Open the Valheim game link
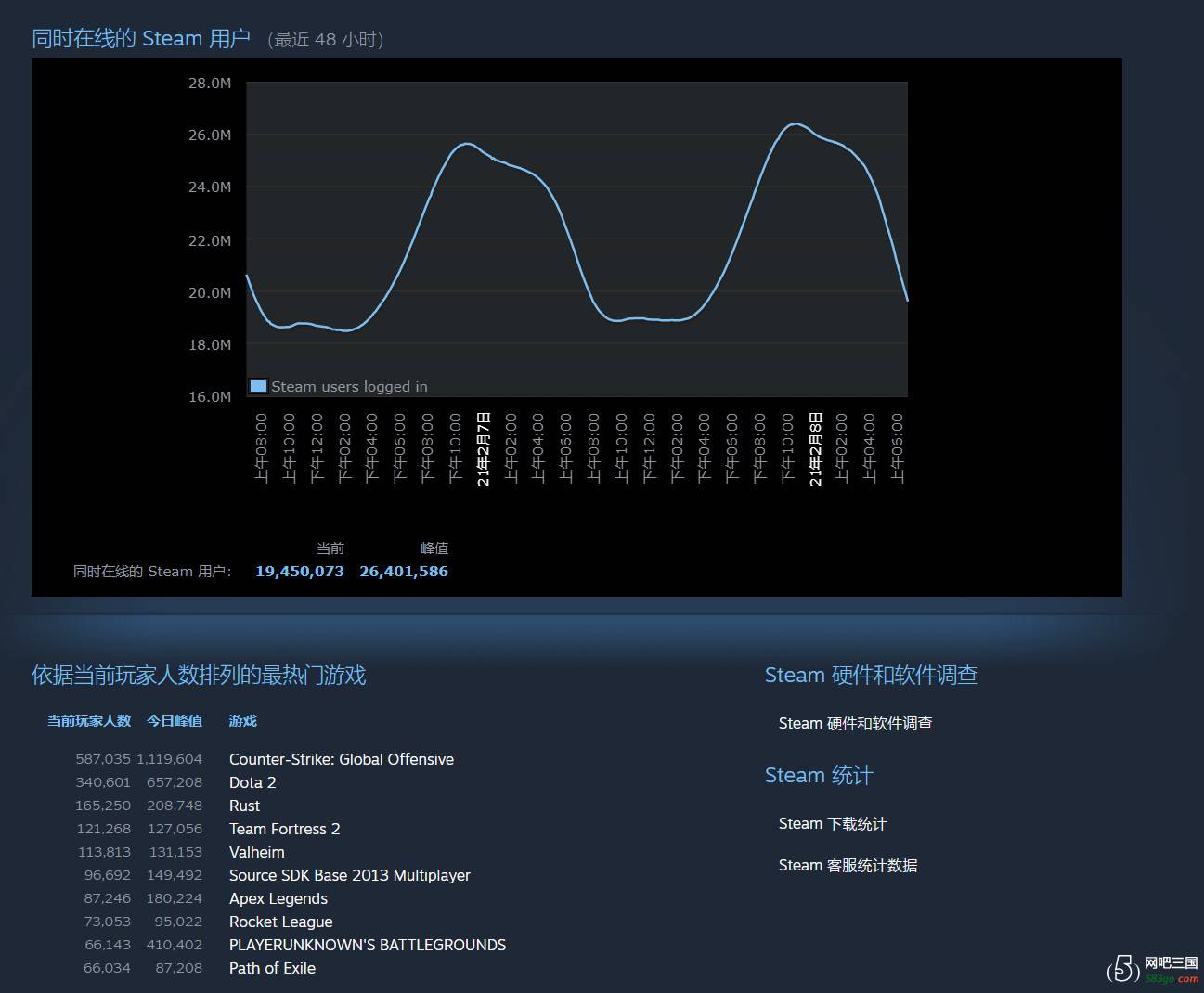Screen dimensions: 1204x993 click(x=257, y=852)
